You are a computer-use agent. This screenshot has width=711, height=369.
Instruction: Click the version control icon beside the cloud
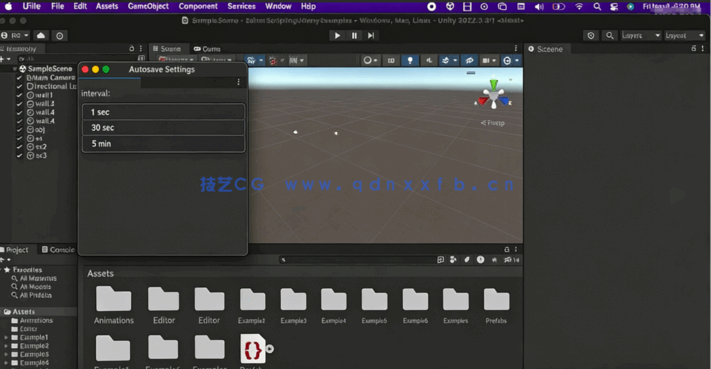click(59, 36)
